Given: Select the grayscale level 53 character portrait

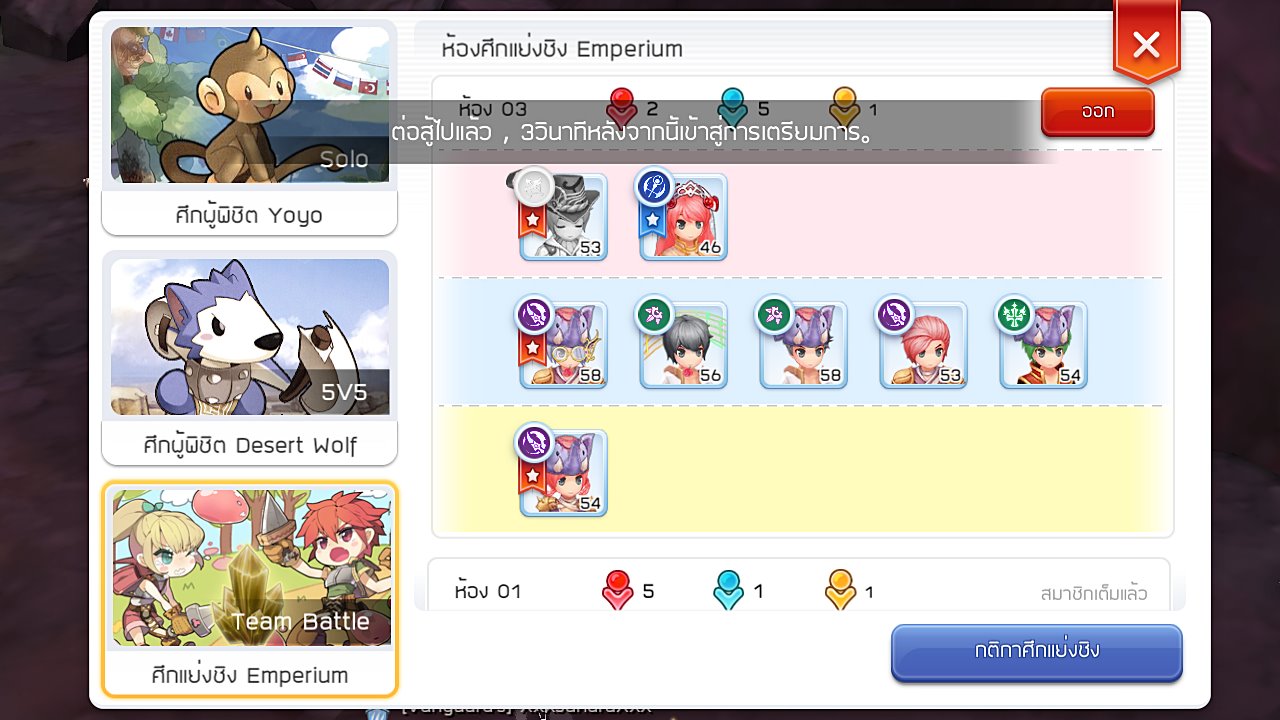Looking at the screenshot, I should [x=563, y=217].
